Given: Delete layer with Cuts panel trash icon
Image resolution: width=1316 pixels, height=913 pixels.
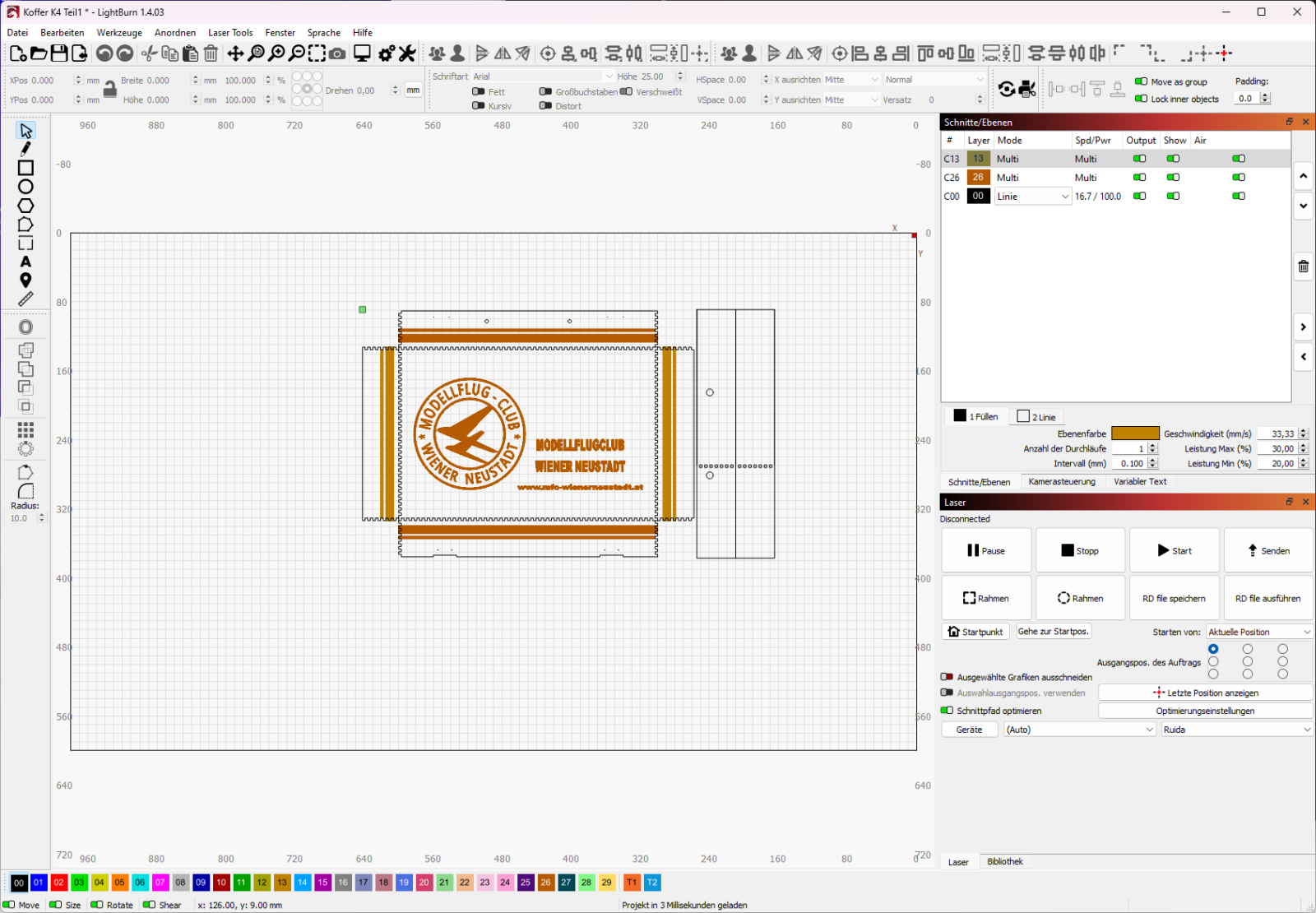Looking at the screenshot, I should 1304,266.
